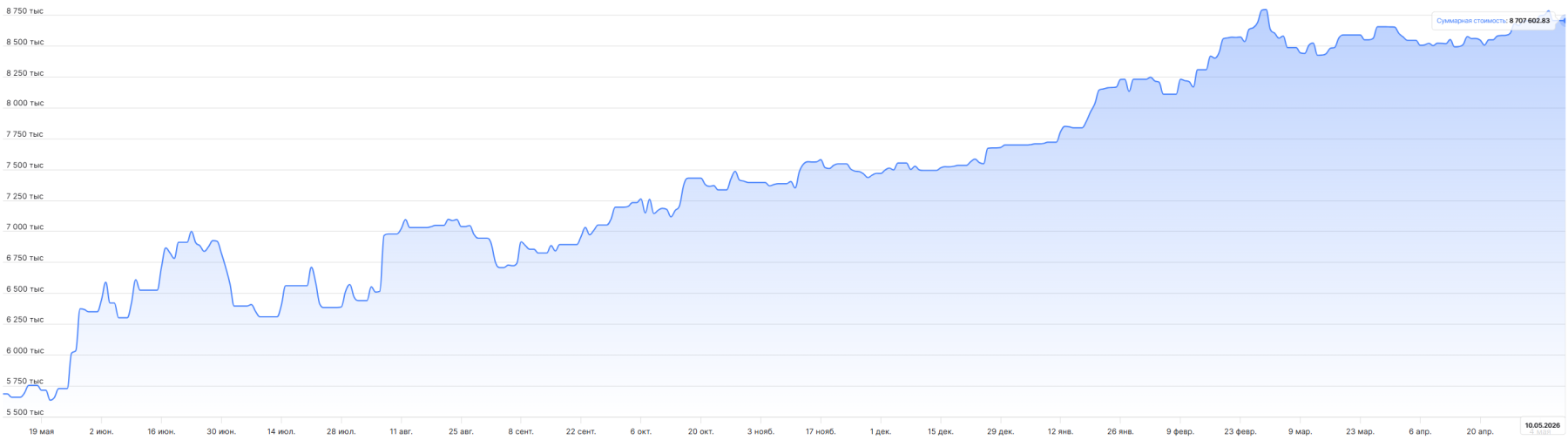Select the '9 мар.' axis label
Image resolution: width=1568 pixels, height=440 pixels.
tap(1300, 431)
